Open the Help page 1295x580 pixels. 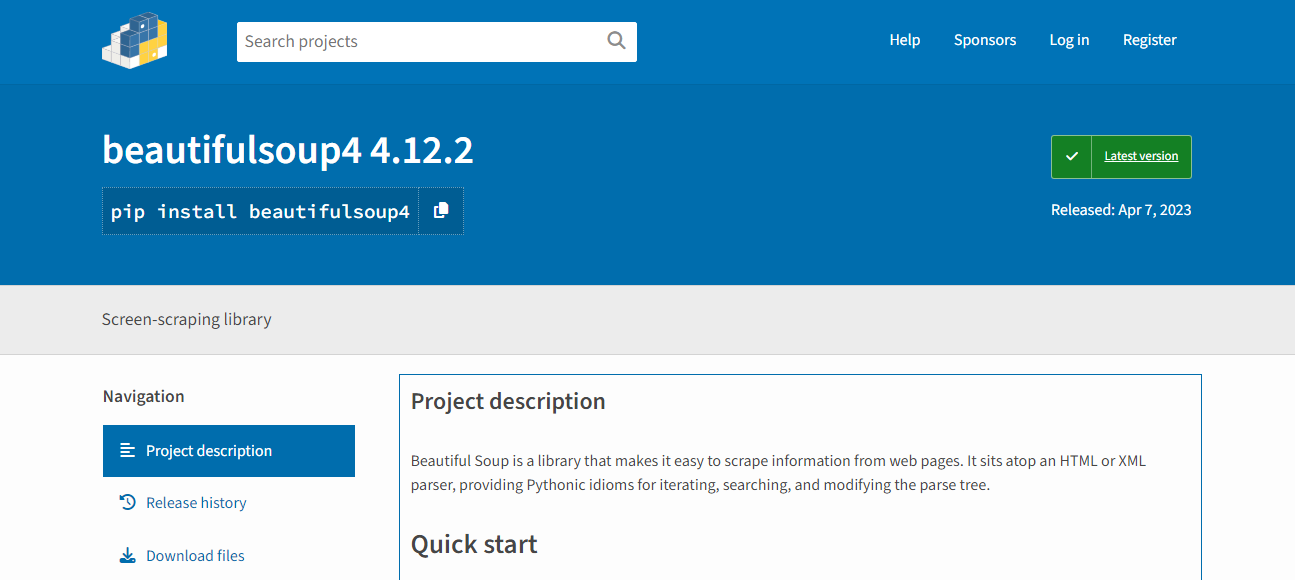904,40
